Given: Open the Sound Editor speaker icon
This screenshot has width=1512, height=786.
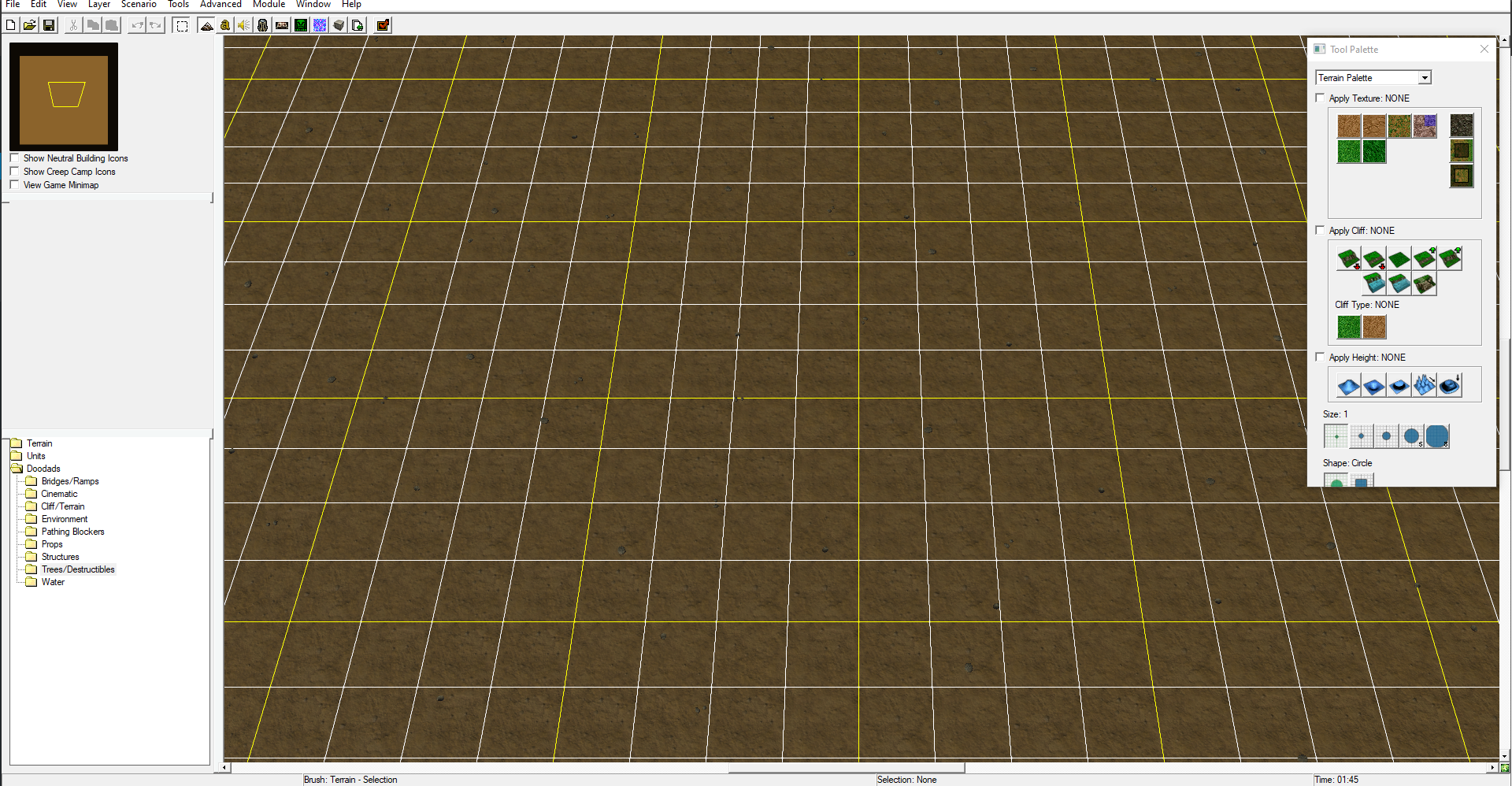Looking at the screenshot, I should click(244, 25).
